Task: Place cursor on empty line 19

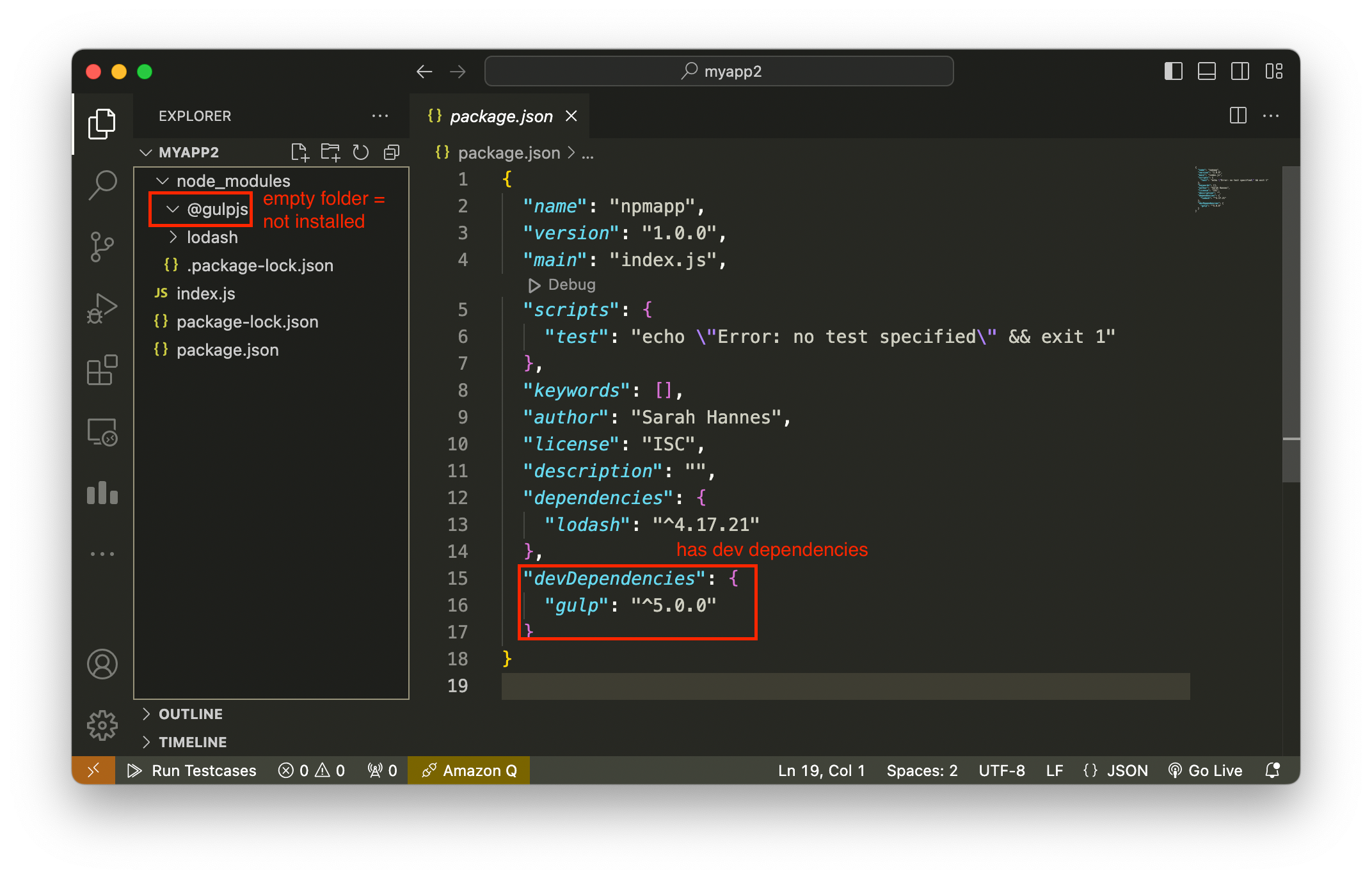Action: pyautogui.click(x=845, y=686)
